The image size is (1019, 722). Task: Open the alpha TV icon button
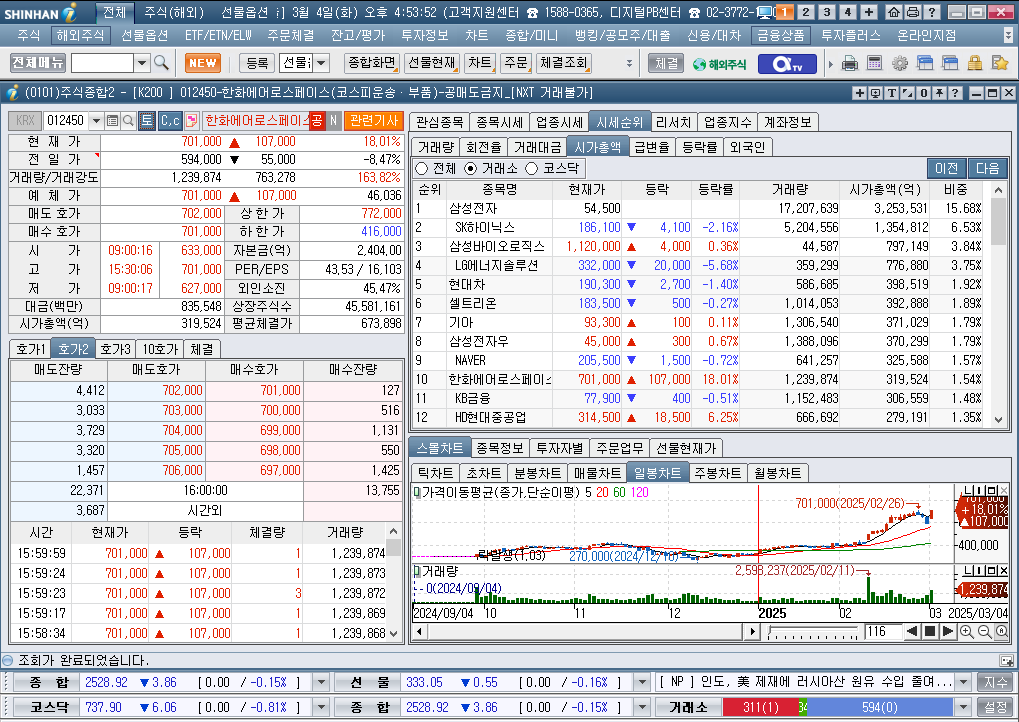(x=788, y=64)
